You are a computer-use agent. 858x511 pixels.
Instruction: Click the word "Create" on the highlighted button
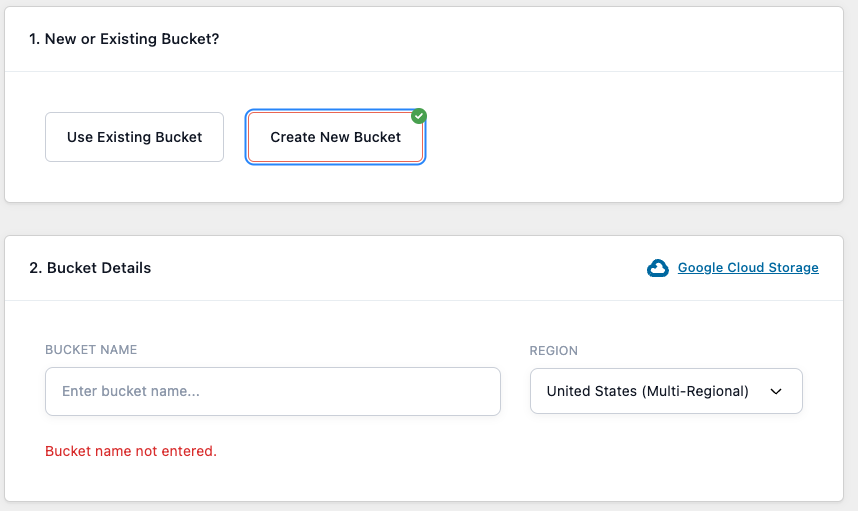pyautogui.click(x=293, y=137)
